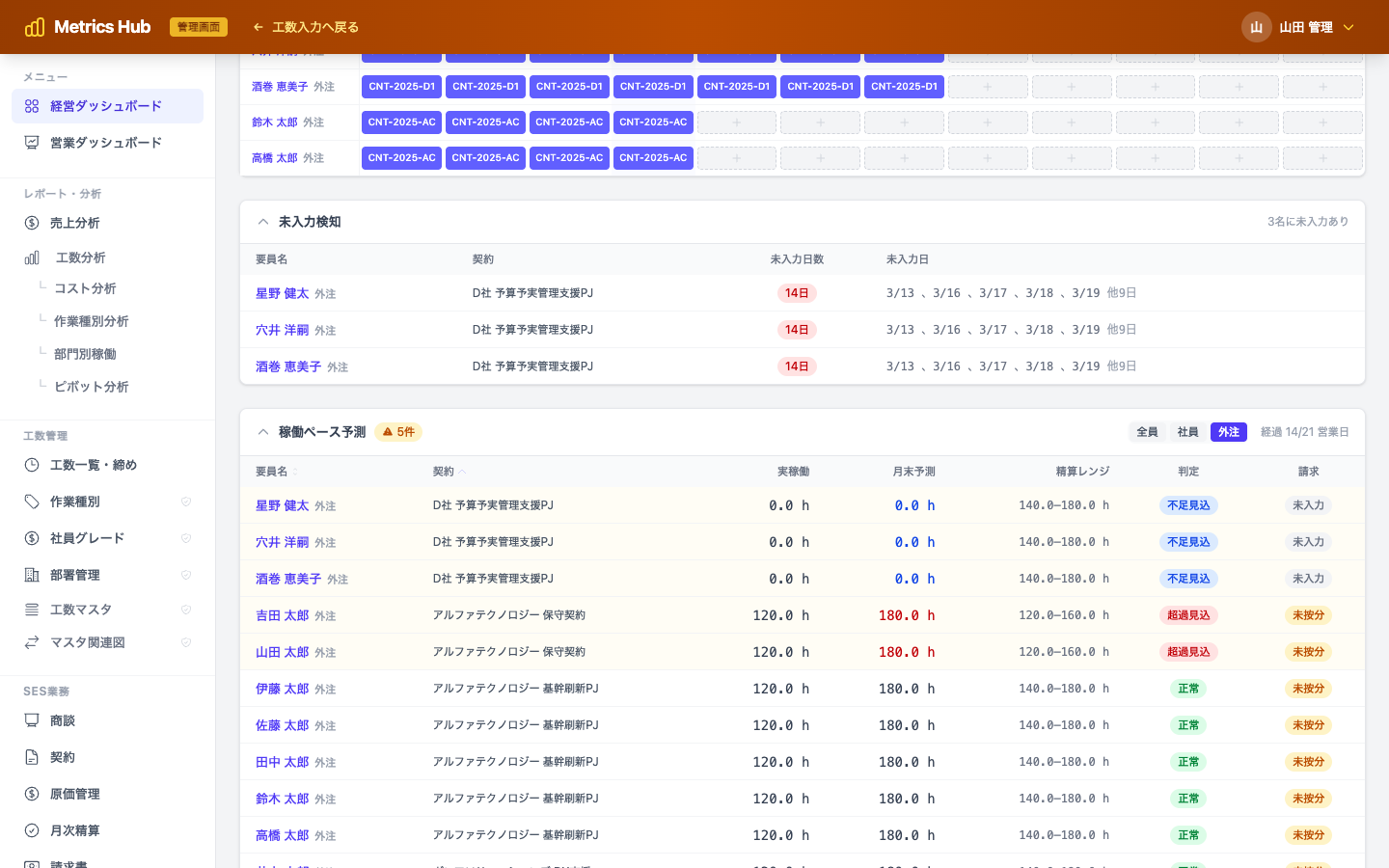Click the shield icon beside 作業種別

[186, 502]
